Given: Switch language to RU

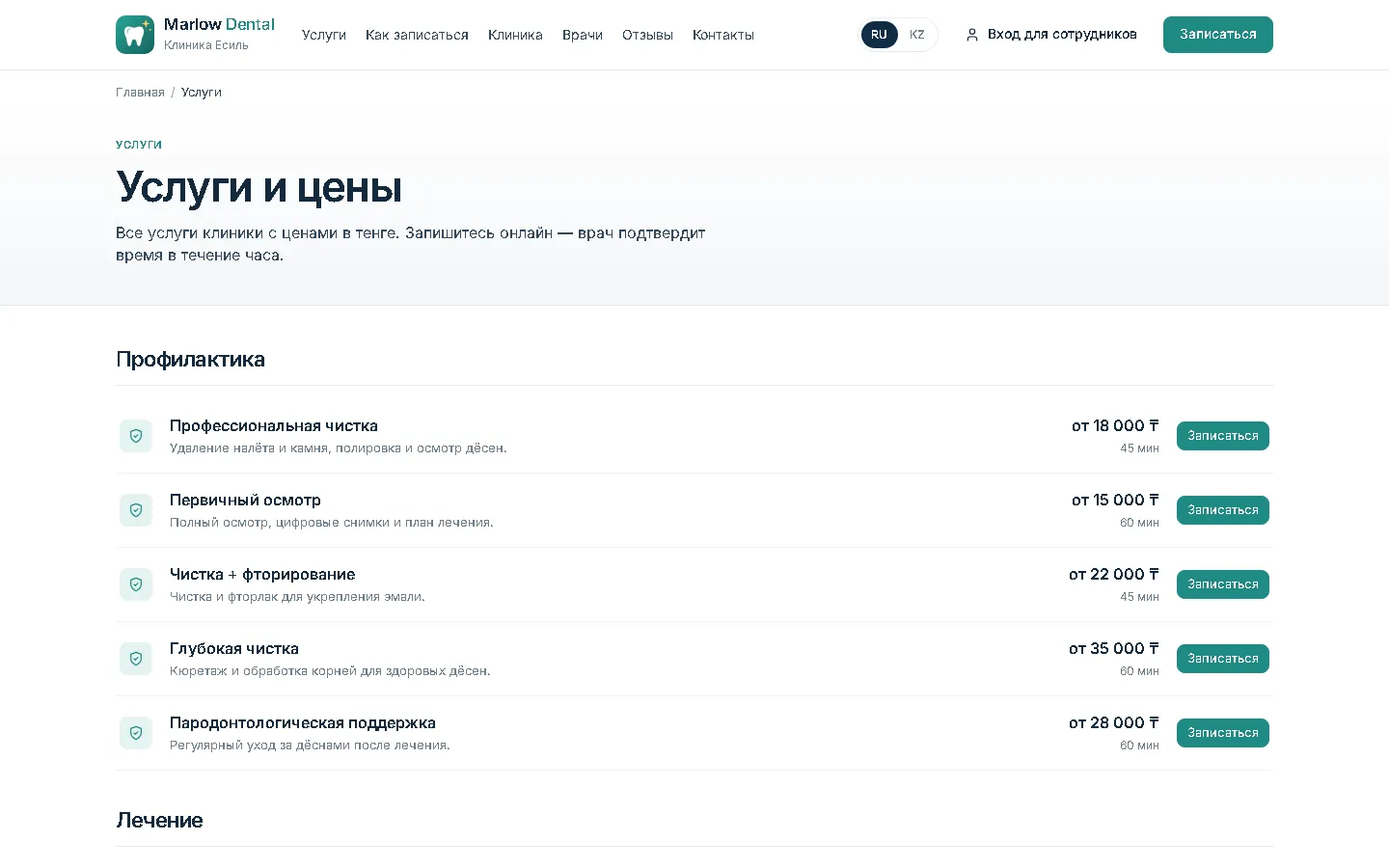Looking at the screenshot, I should (x=879, y=35).
